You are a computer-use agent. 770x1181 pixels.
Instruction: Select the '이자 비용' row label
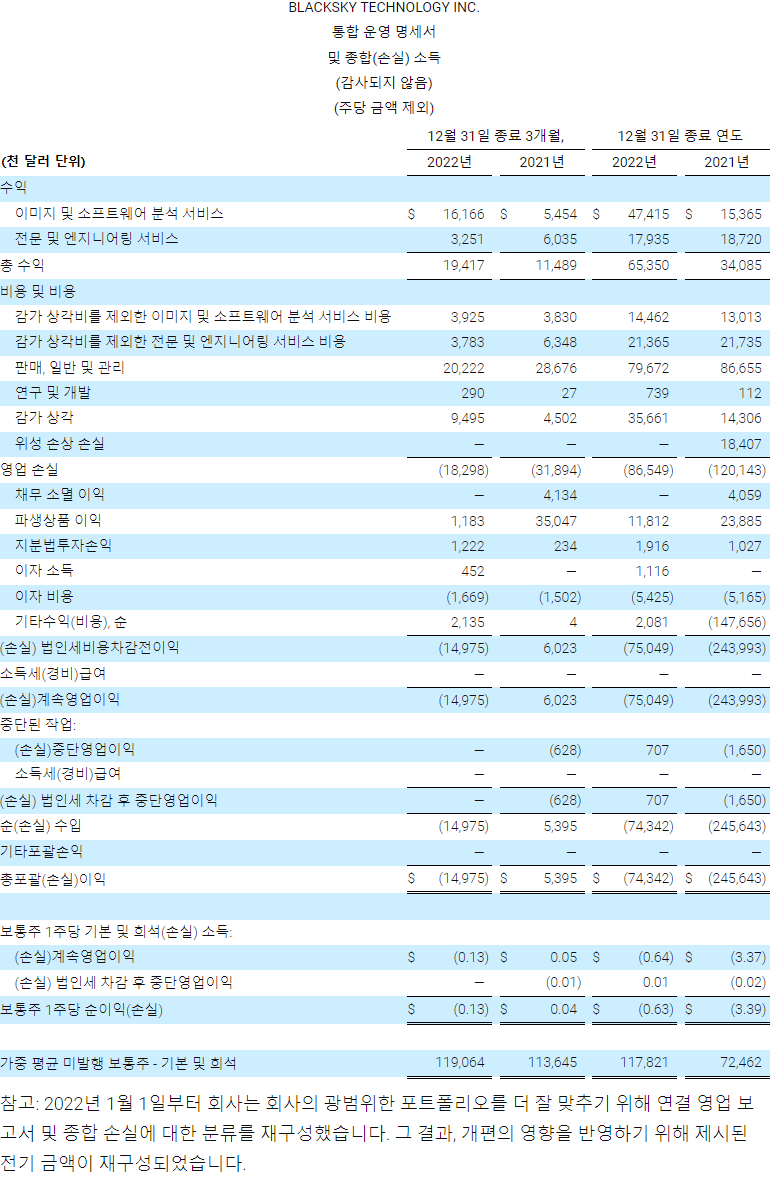pyautogui.click(x=44, y=597)
